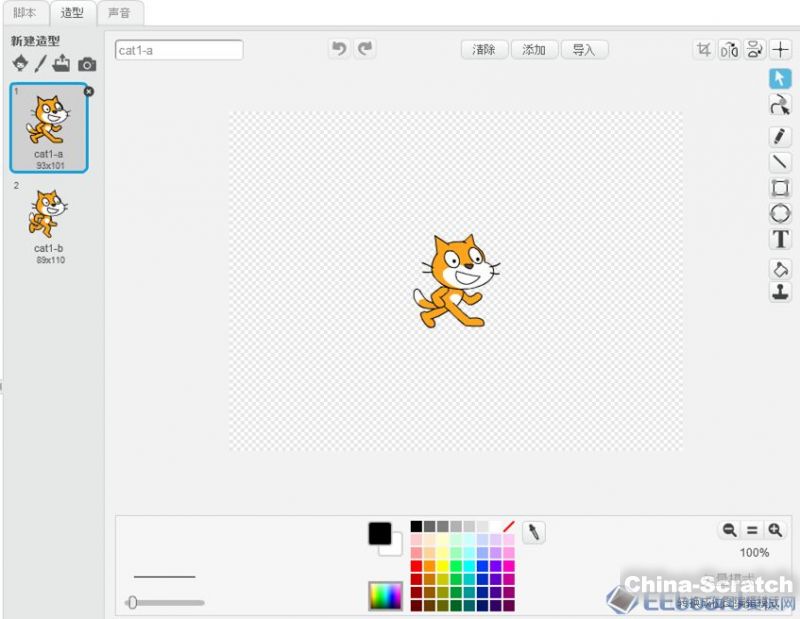Select the Stamp duplicate tool

(x=779, y=291)
